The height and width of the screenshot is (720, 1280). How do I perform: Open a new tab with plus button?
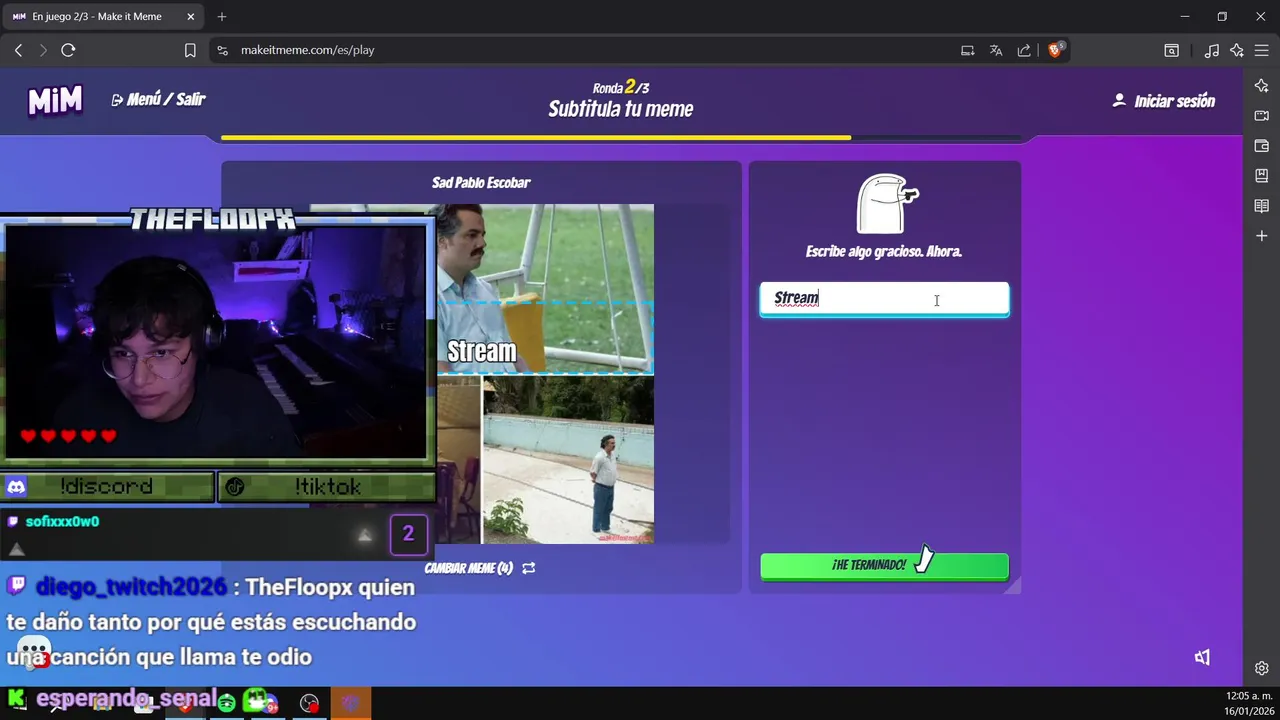click(222, 17)
